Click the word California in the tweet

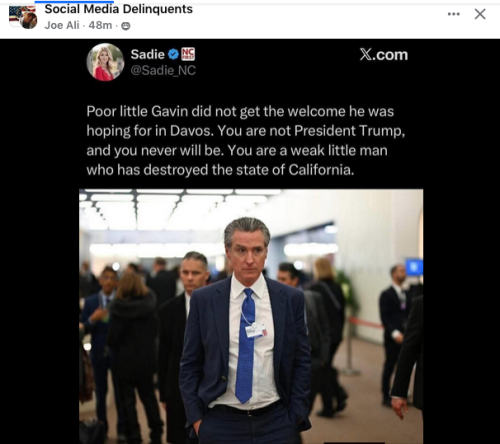(321, 170)
